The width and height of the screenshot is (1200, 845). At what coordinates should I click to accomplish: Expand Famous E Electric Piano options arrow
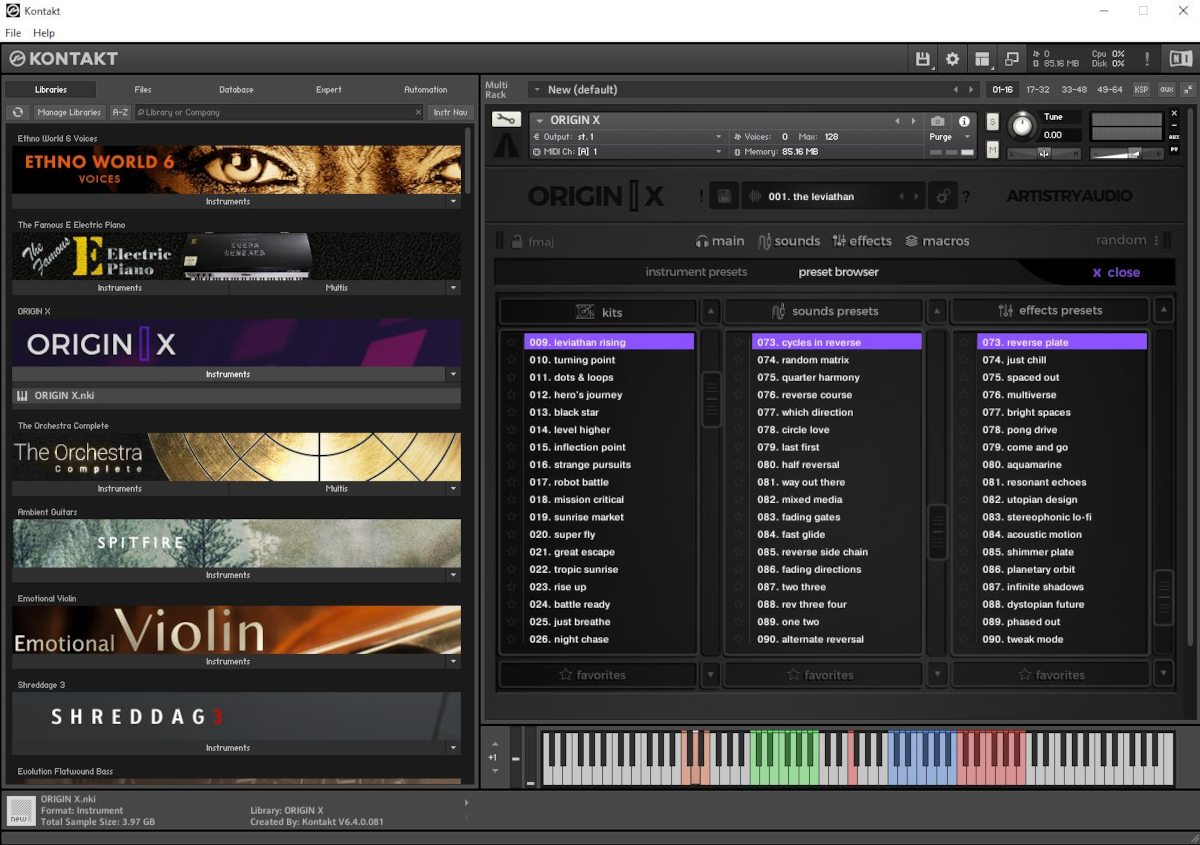[453, 288]
